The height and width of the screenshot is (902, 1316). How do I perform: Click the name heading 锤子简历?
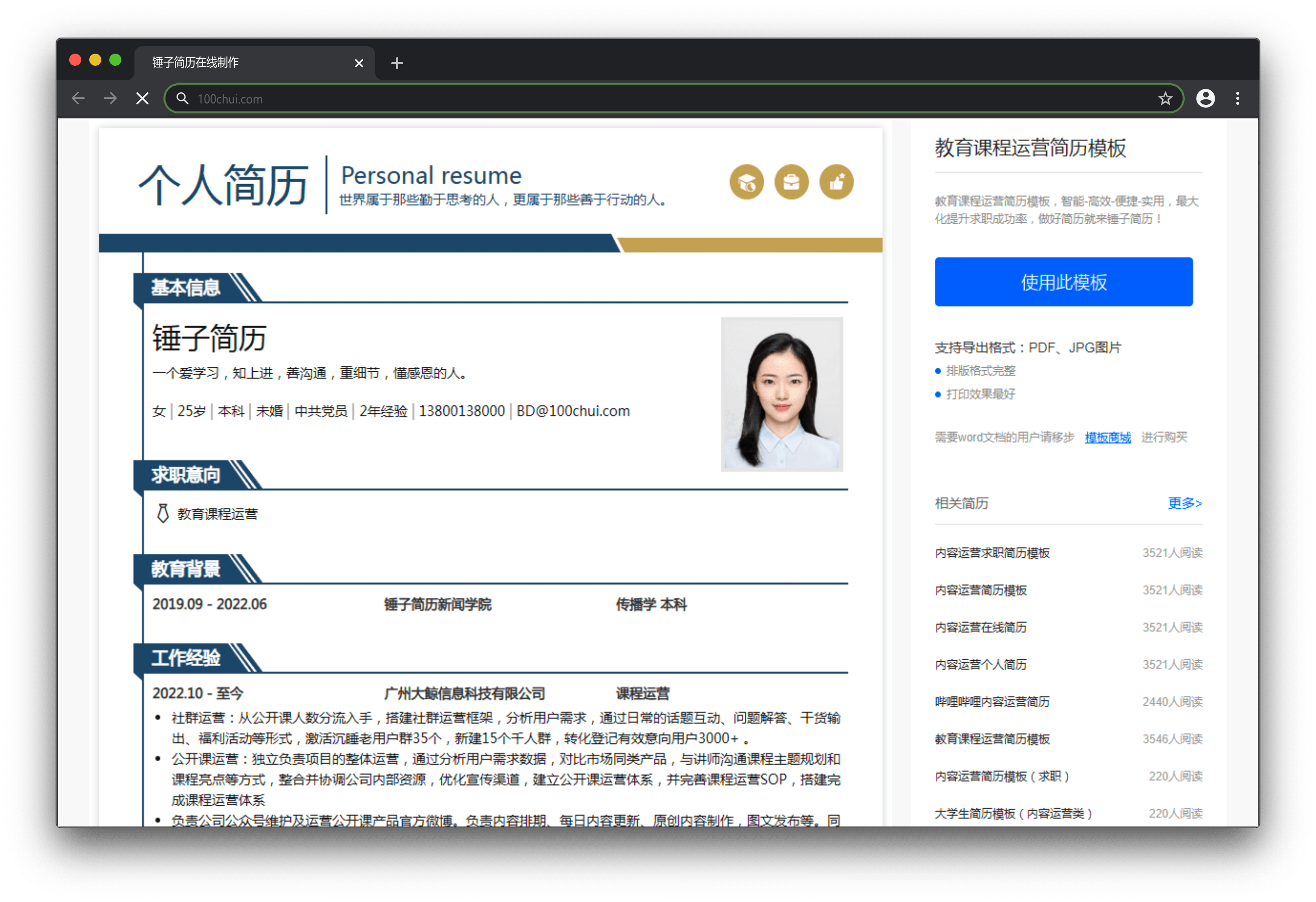[209, 338]
